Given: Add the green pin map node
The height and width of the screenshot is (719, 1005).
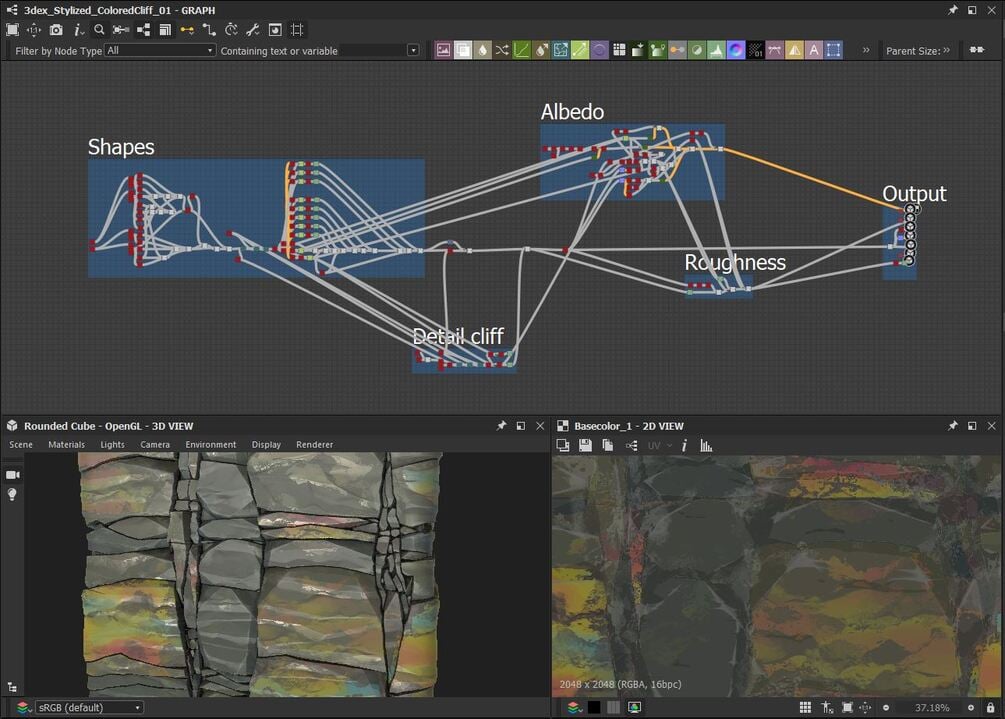Looking at the screenshot, I should 658,50.
